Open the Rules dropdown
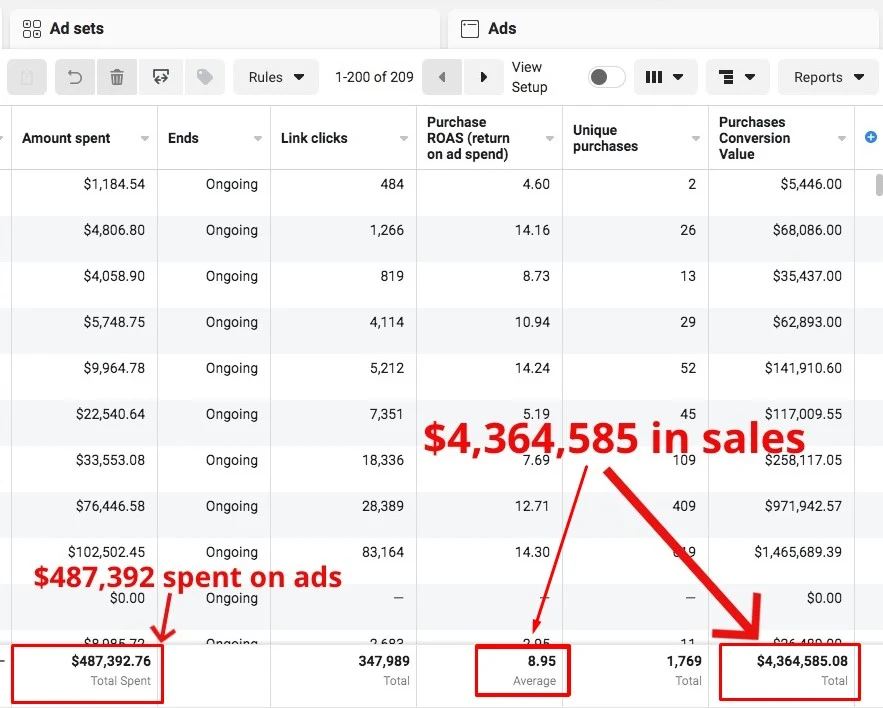This screenshot has width=883, height=708. click(x=276, y=77)
